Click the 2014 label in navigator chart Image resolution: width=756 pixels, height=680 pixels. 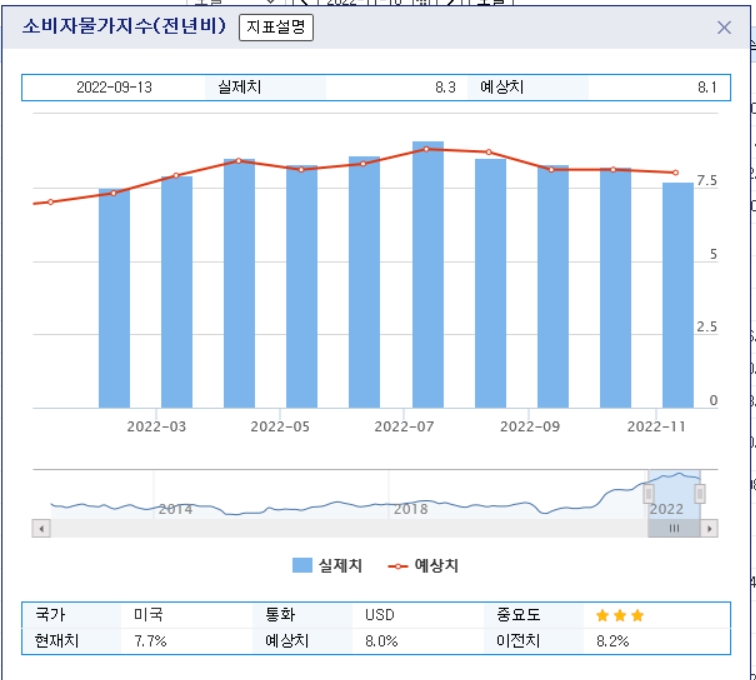[x=176, y=509]
